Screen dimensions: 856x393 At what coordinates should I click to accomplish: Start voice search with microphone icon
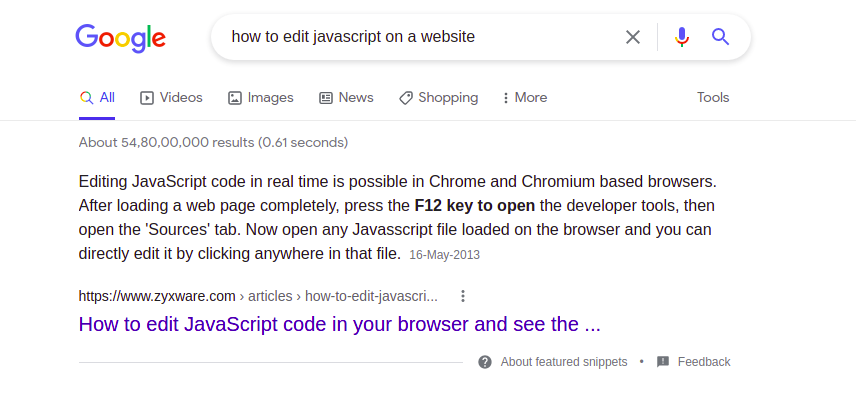681,37
